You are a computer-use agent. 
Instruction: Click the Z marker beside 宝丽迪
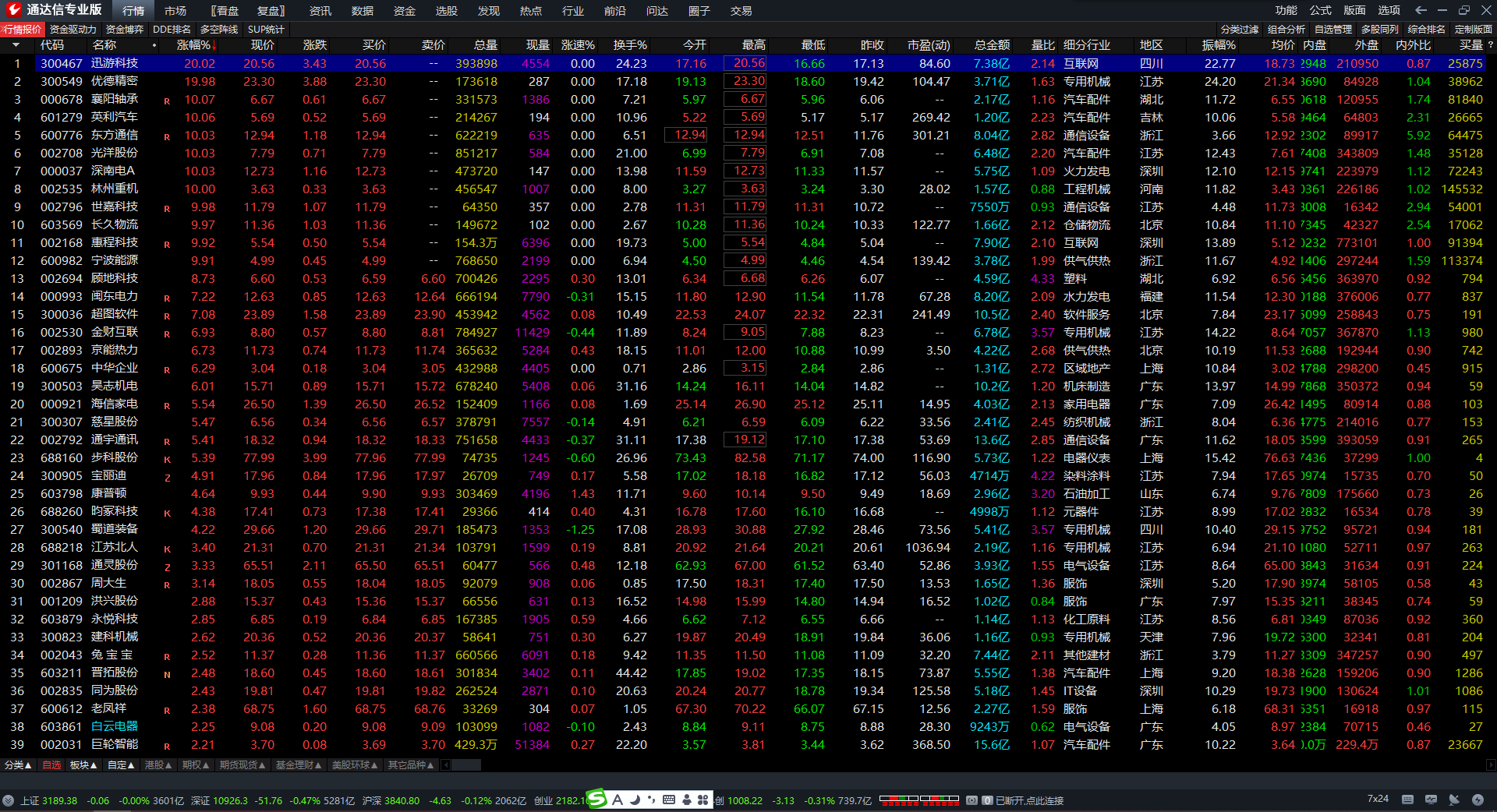tap(167, 478)
